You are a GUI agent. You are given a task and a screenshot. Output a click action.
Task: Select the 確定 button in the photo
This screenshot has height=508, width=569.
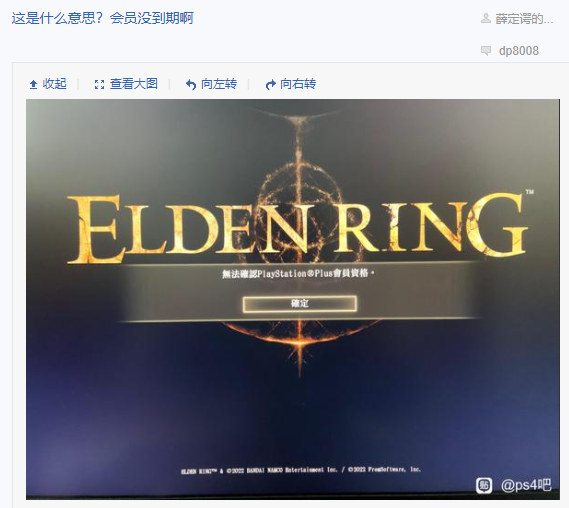(299, 304)
